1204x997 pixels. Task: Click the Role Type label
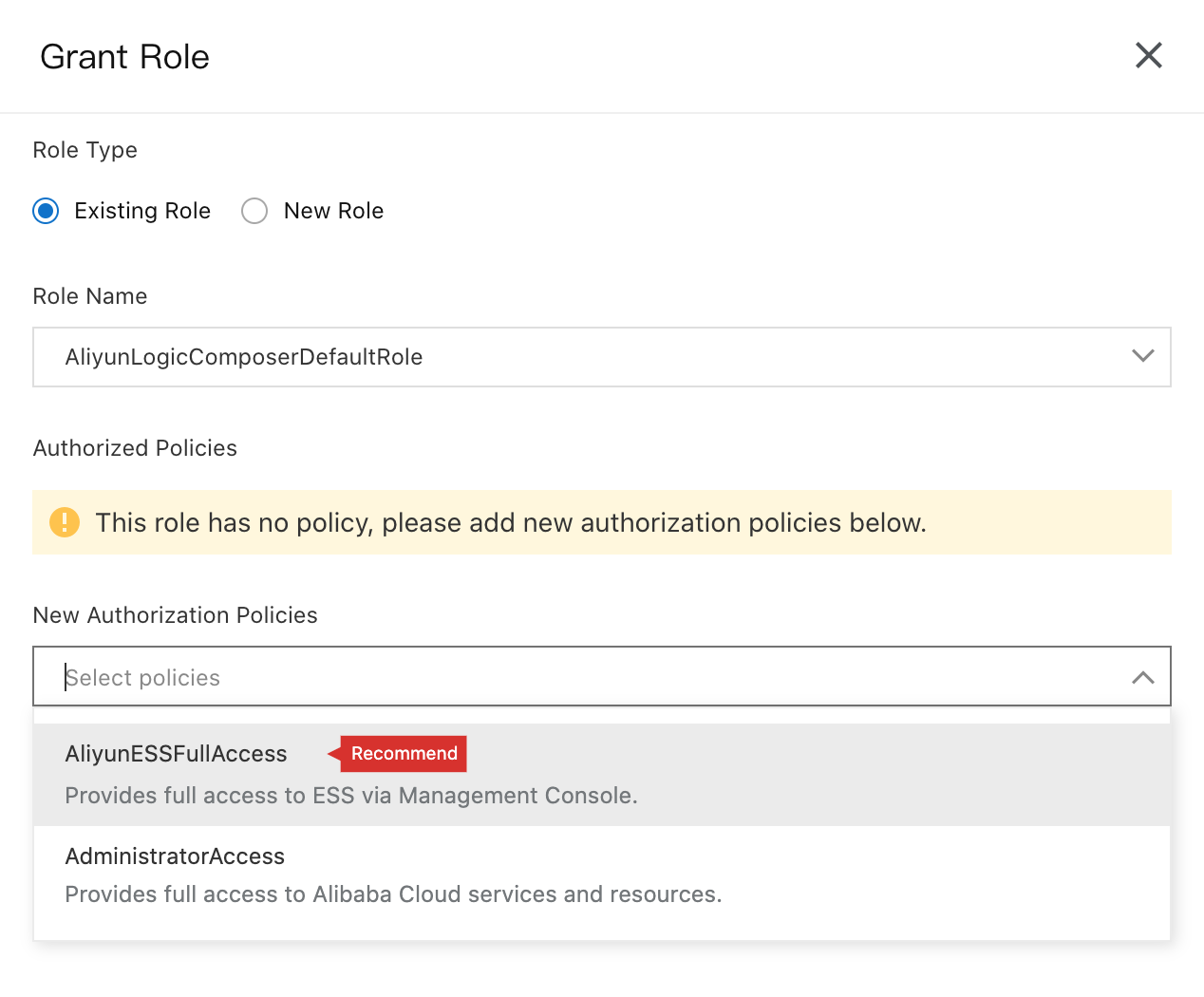click(x=85, y=150)
